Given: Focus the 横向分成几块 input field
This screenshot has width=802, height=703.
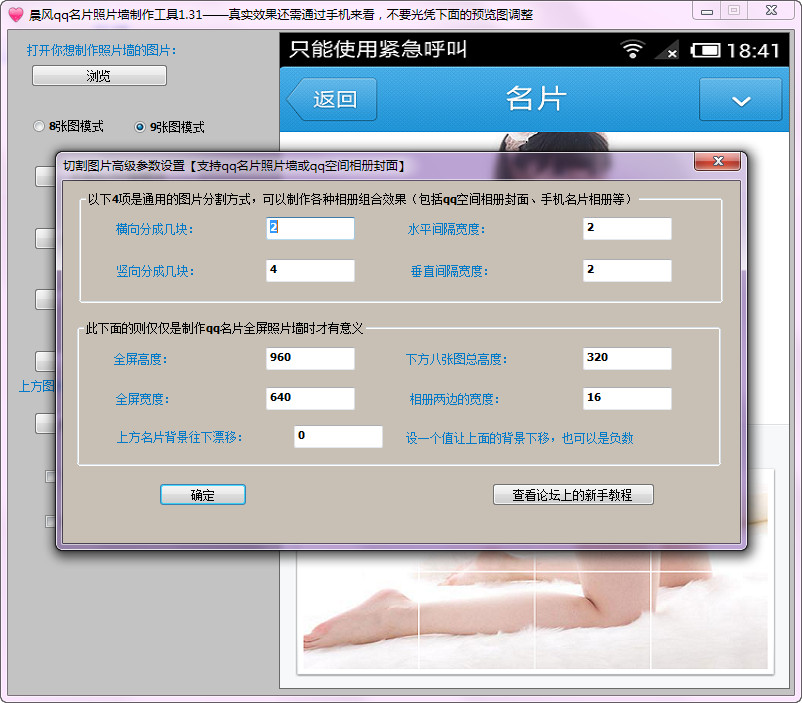Looking at the screenshot, I should [310, 228].
